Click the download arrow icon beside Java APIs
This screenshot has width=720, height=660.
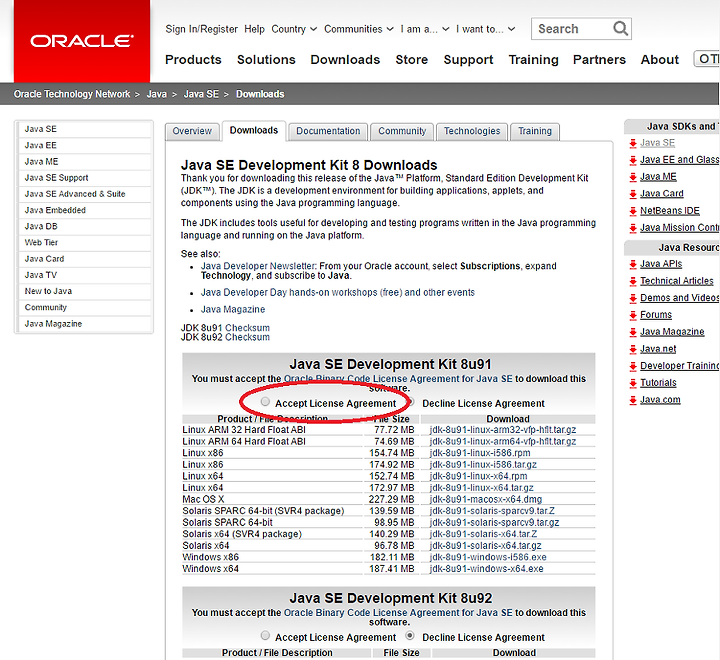pyautogui.click(x=633, y=264)
